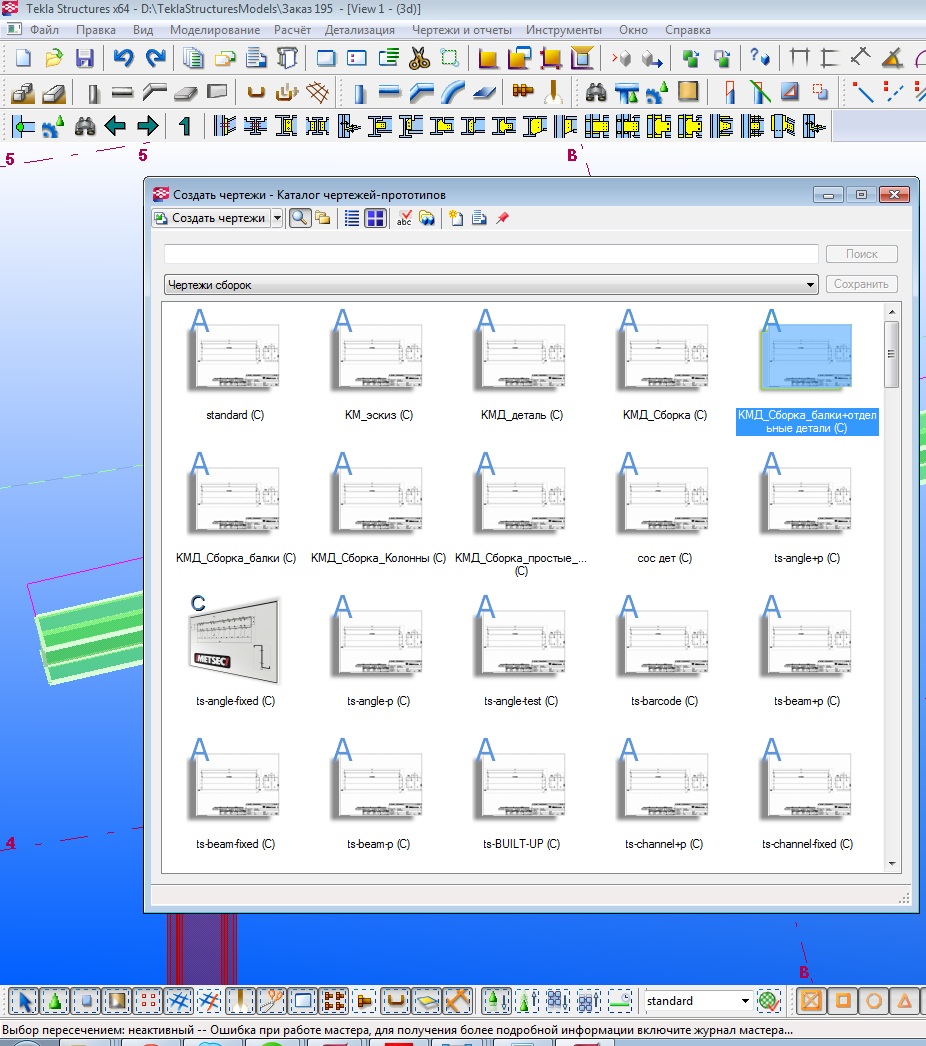Open the 'standard' filter dropdown in the bottom toolbar
926x1046 pixels.
745,1000
